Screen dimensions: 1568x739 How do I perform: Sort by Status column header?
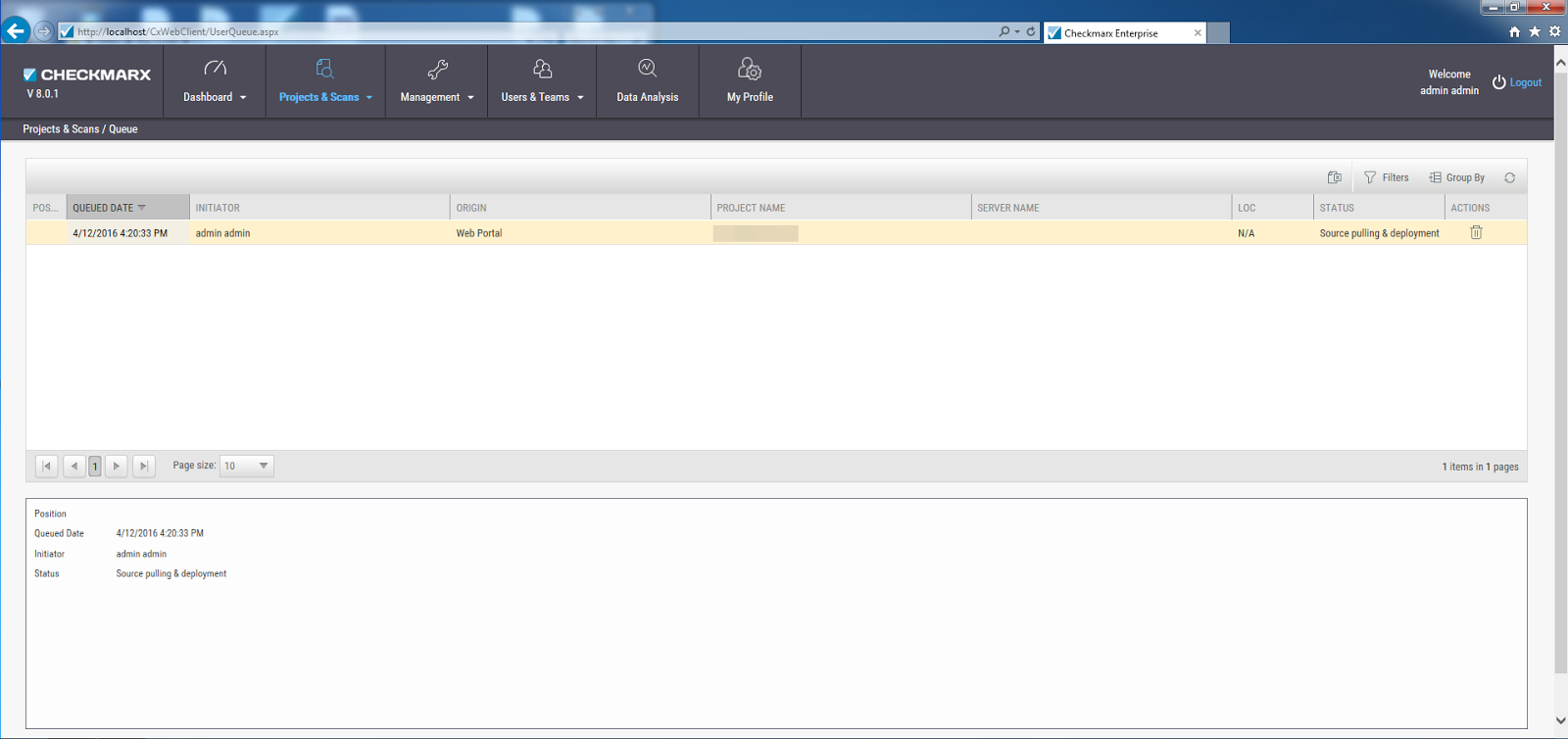point(1379,207)
